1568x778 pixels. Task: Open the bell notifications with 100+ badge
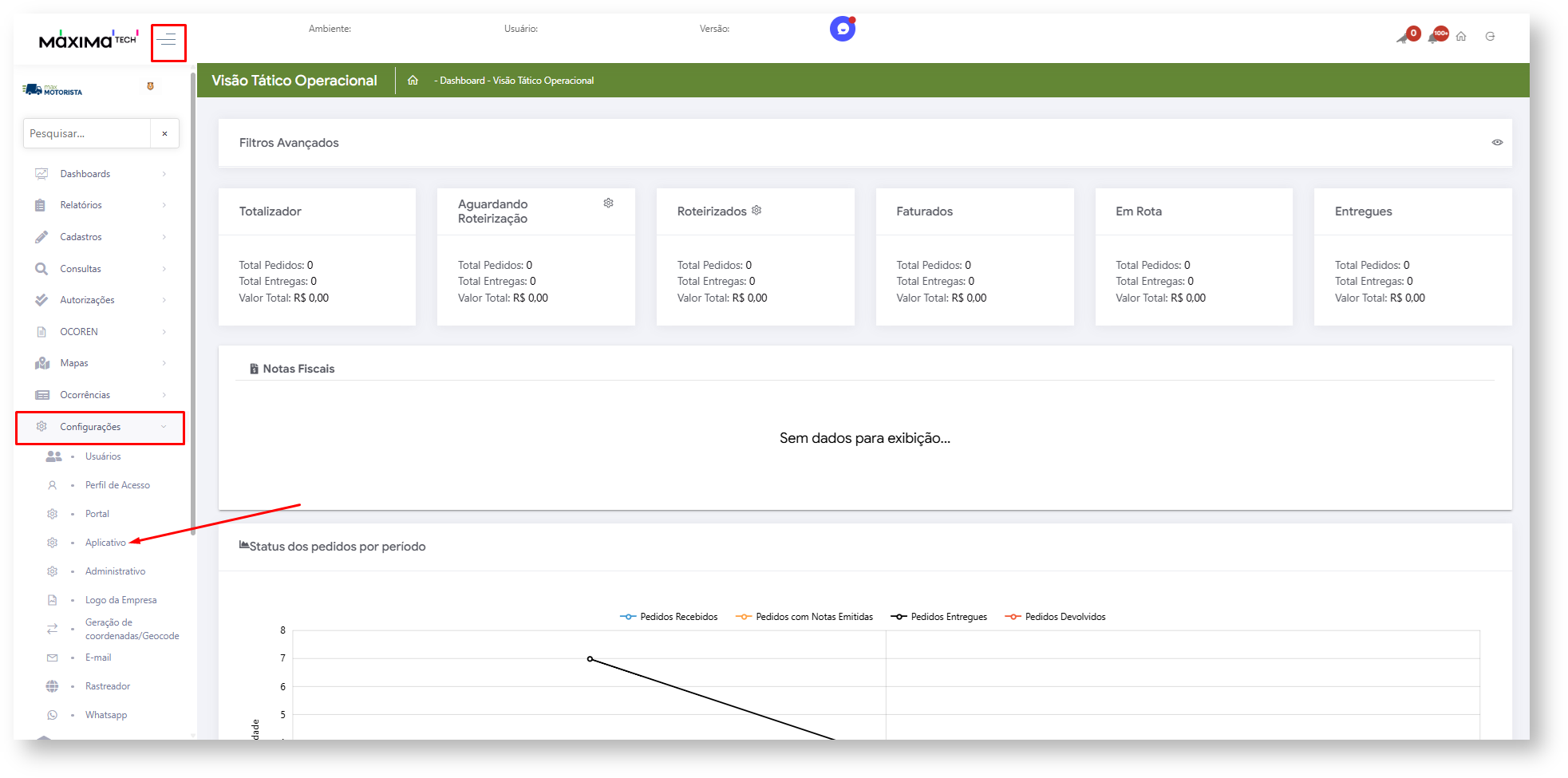(1438, 36)
